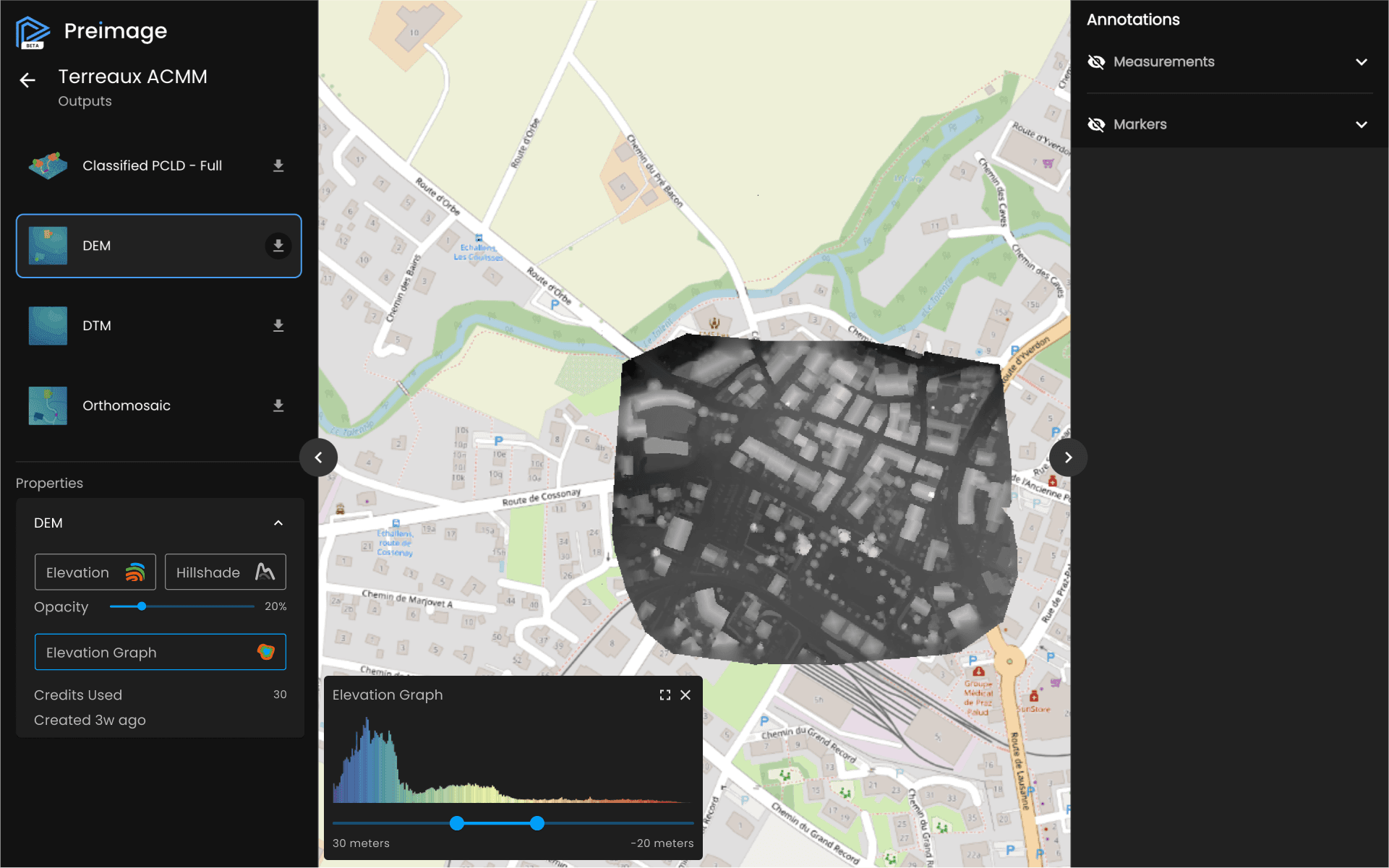
Task: Expand the Measurements dropdown arrow
Action: pos(1361,62)
